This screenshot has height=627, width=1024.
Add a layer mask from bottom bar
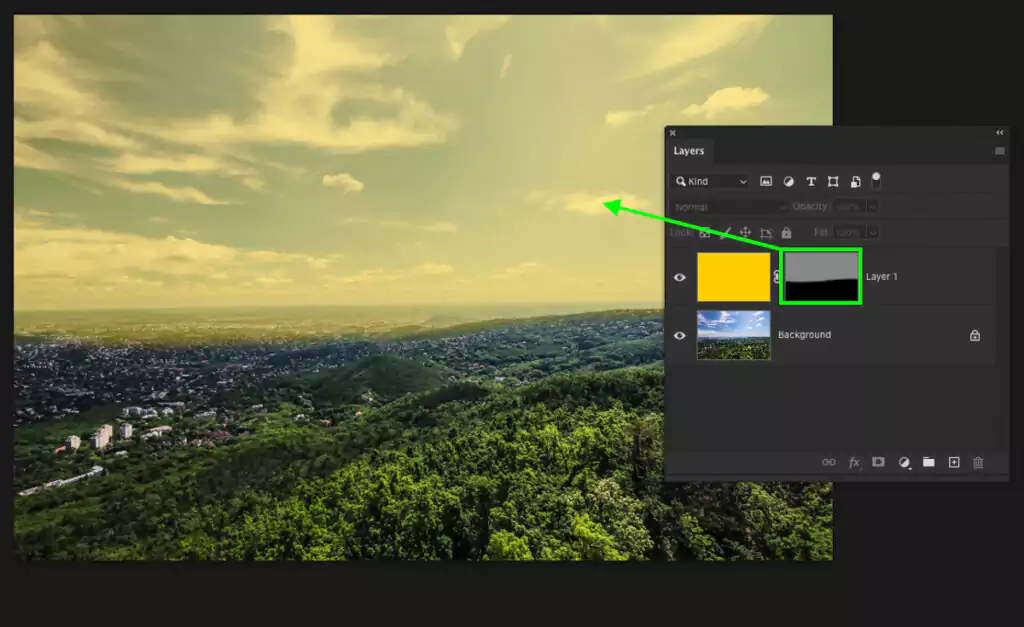click(x=878, y=462)
